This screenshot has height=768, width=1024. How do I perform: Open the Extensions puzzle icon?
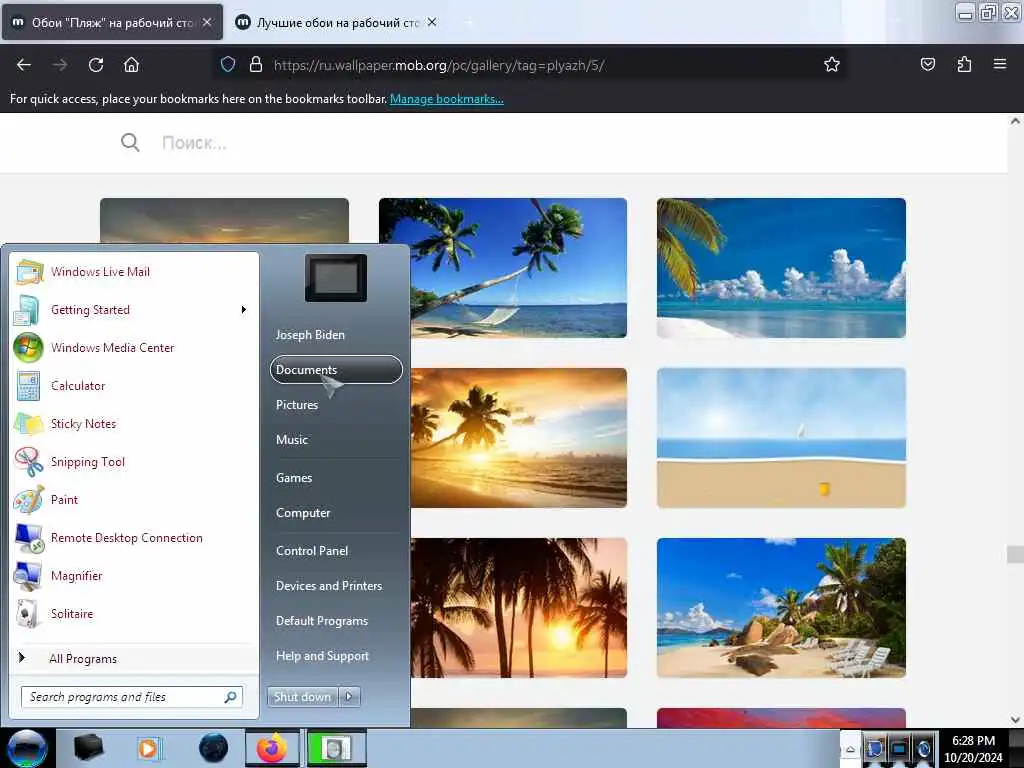[x=964, y=65]
